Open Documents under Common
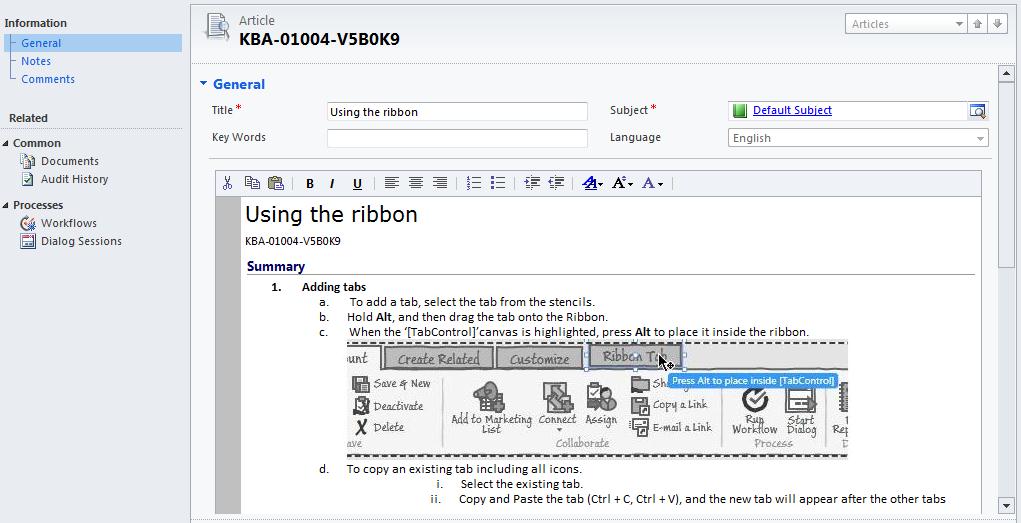Screen dimensions: 1021x523 [70, 161]
